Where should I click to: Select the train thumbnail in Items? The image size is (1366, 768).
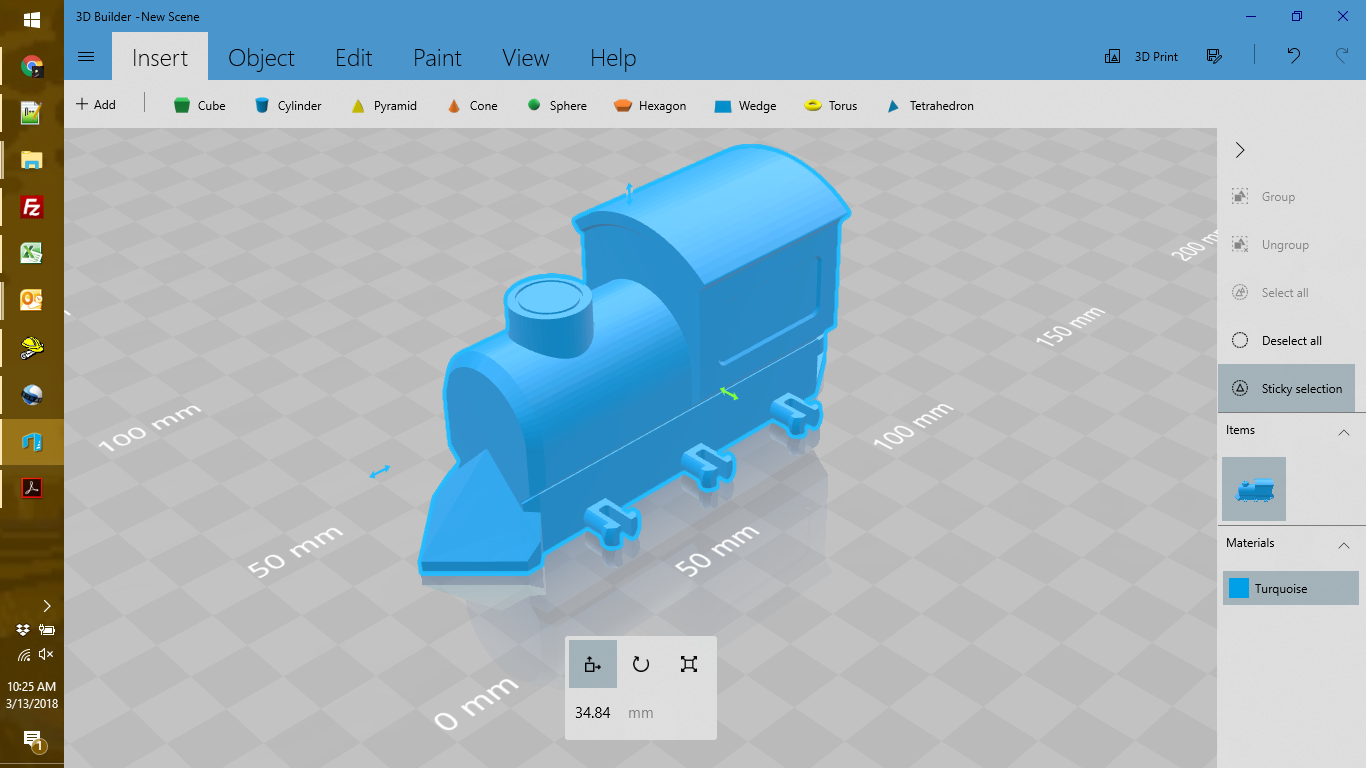[x=1254, y=489]
